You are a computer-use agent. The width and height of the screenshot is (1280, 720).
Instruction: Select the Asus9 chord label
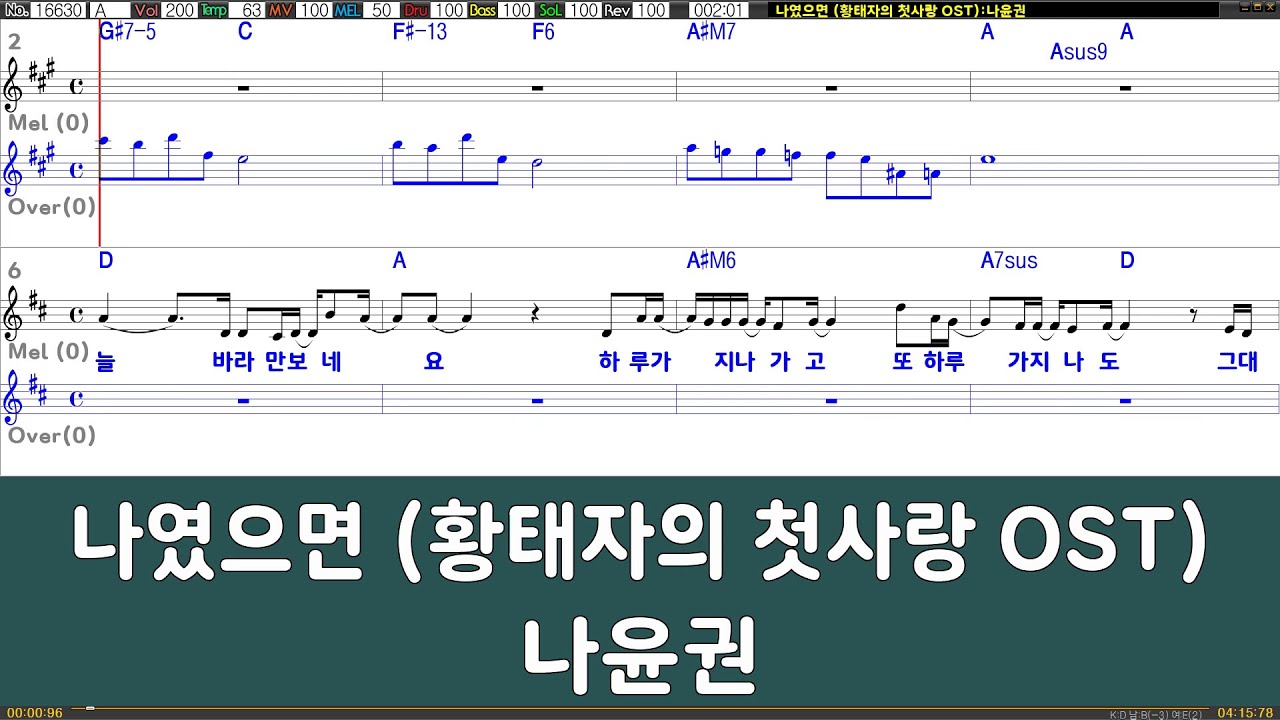[x=1078, y=52]
